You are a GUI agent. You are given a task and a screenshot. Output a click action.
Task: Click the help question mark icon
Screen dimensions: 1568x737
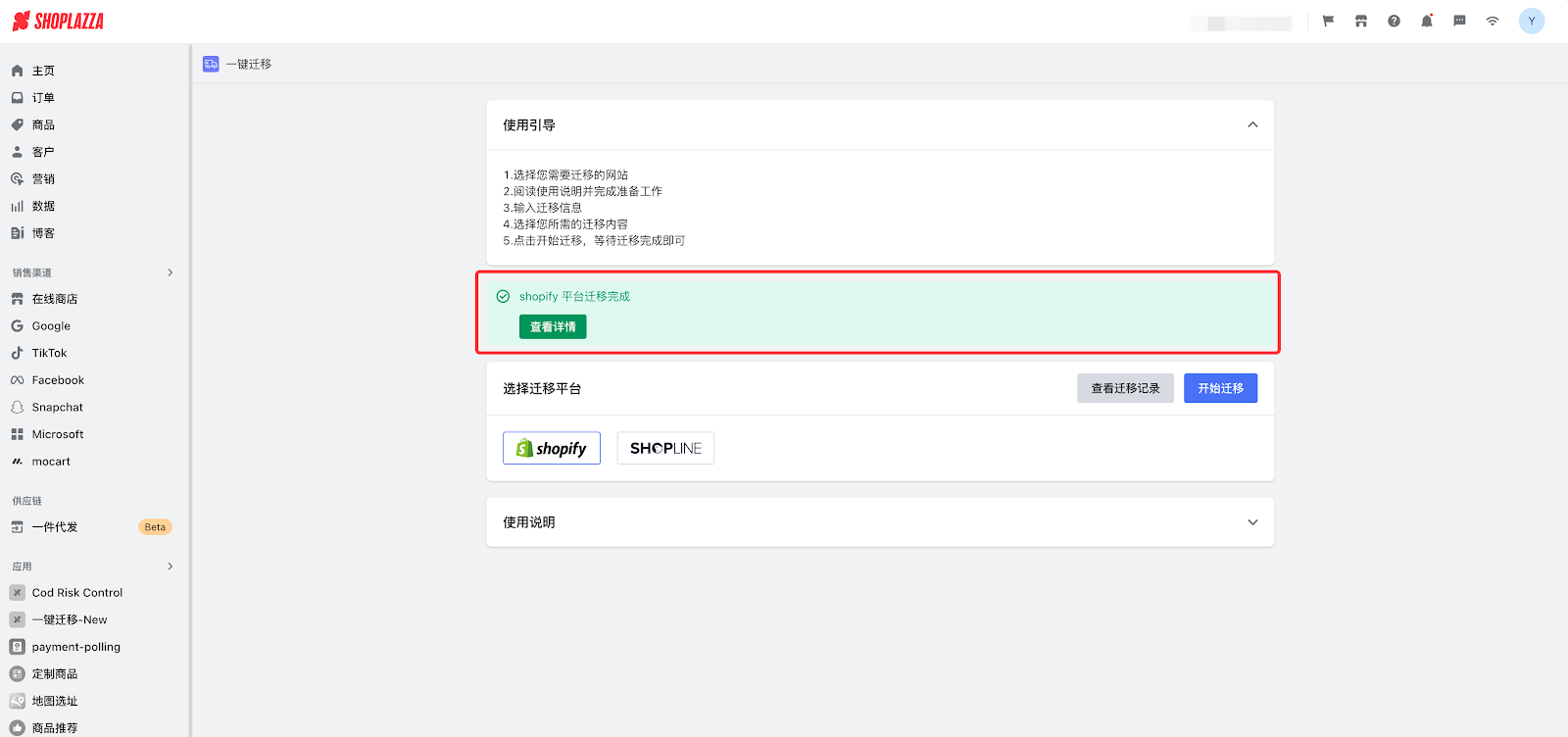pyautogui.click(x=1394, y=22)
